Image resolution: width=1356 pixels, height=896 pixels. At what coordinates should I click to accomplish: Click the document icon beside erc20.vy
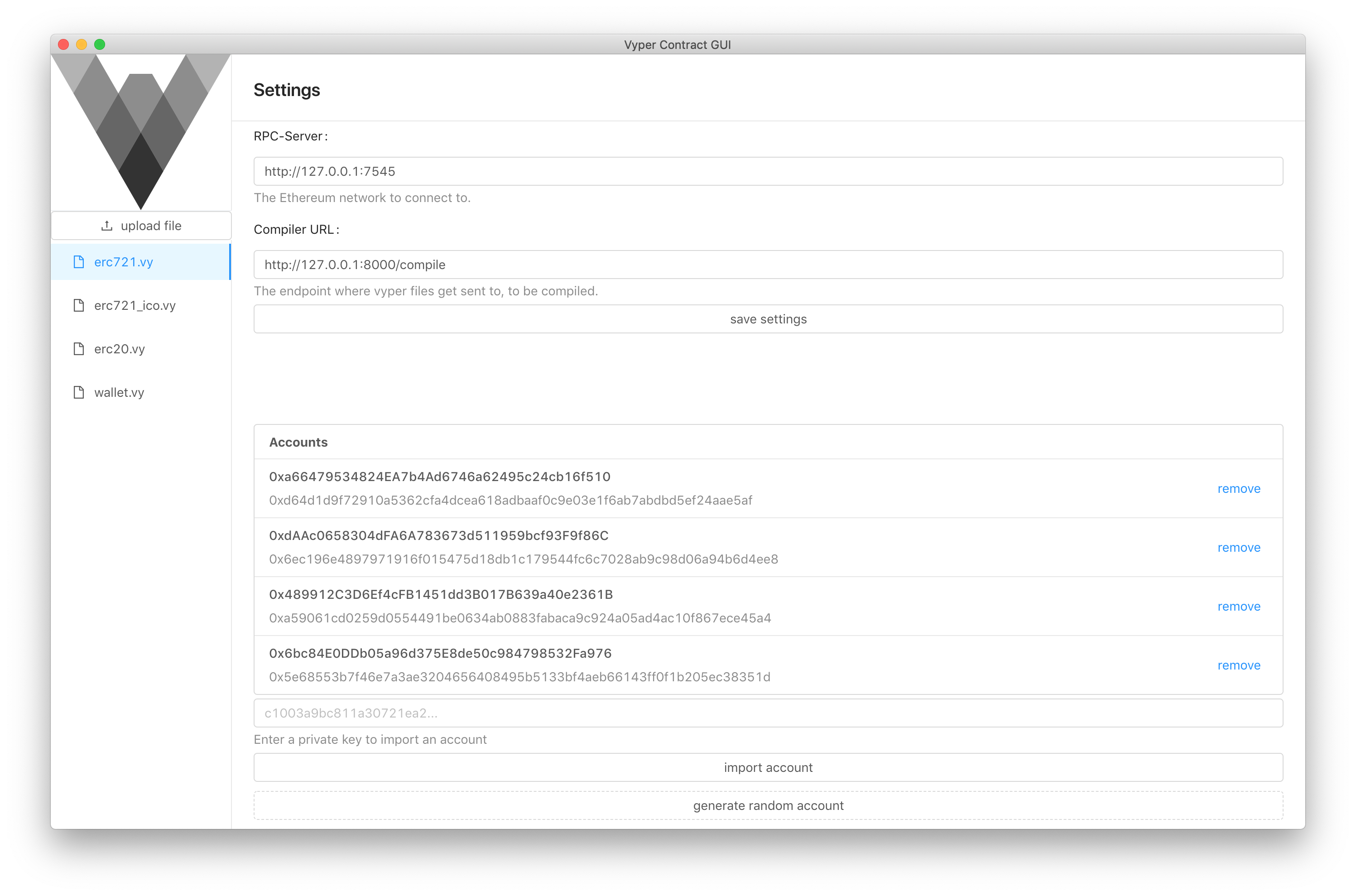78,349
